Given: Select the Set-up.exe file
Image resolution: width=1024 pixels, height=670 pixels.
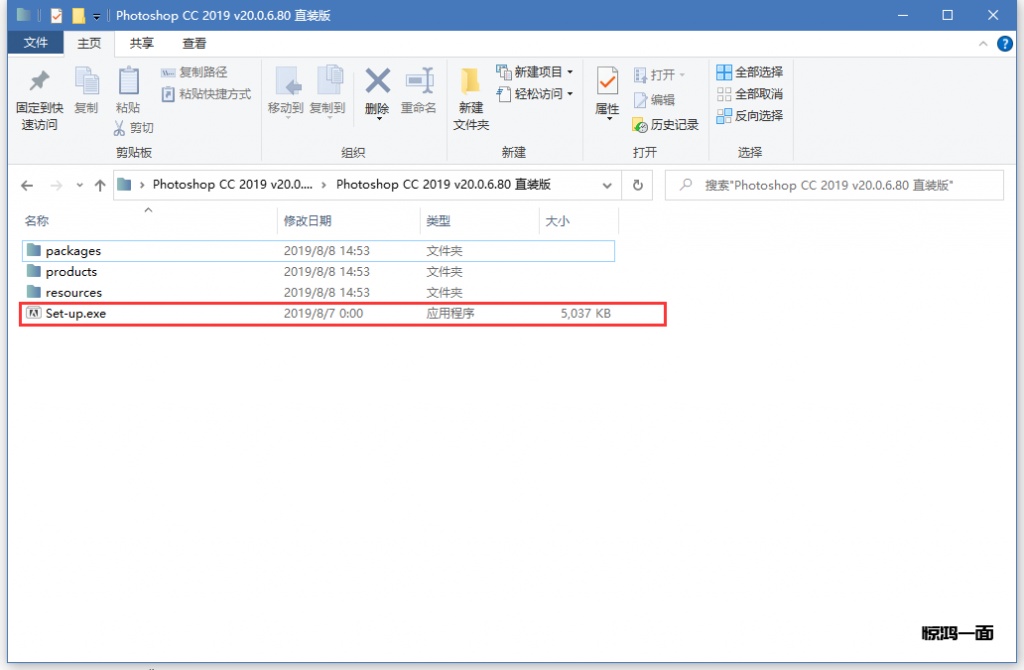Looking at the screenshot, I should 76,314.
